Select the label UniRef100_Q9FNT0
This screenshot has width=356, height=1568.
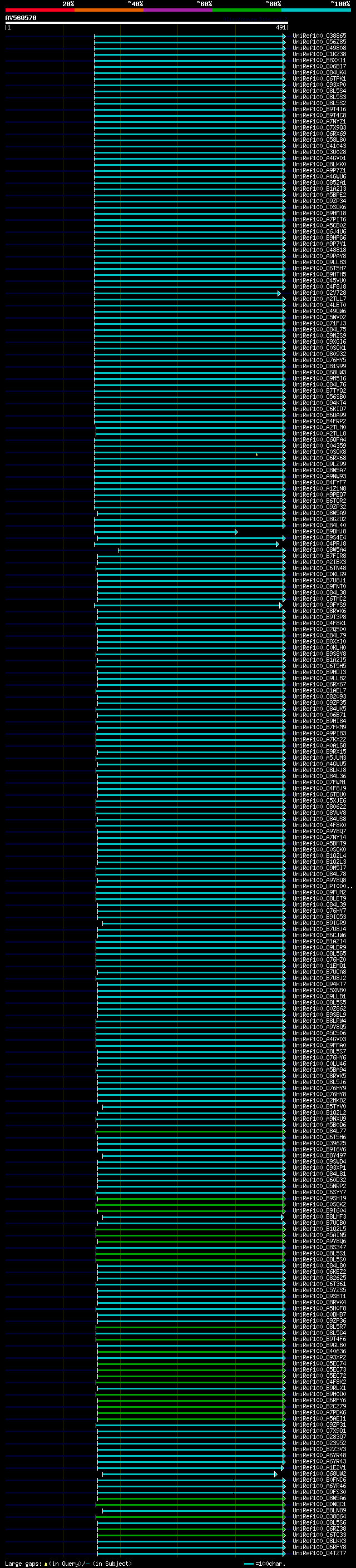click(x=319, y=586)
